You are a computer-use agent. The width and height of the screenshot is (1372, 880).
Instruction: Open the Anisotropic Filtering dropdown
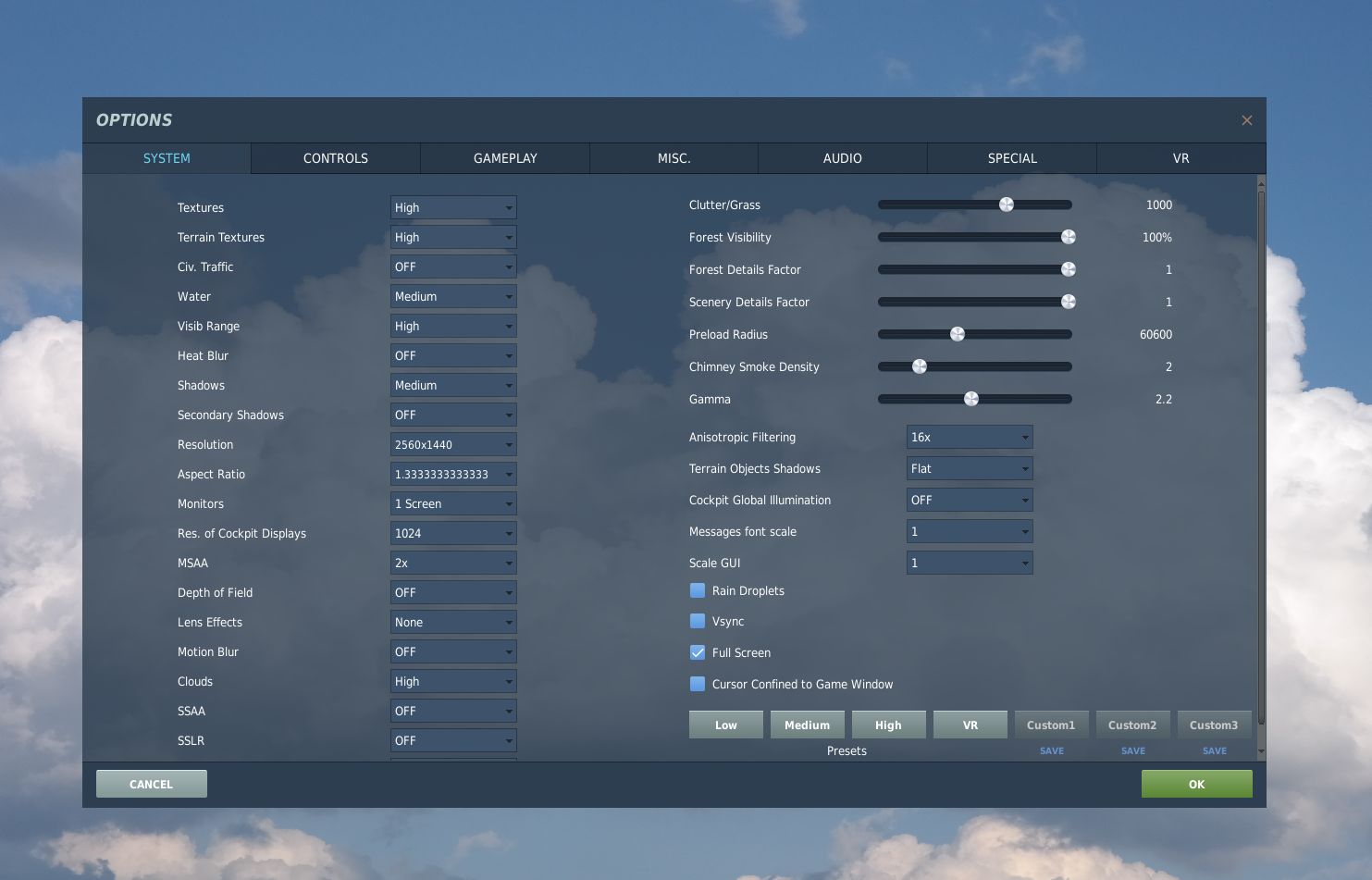[x=970, y=437]
